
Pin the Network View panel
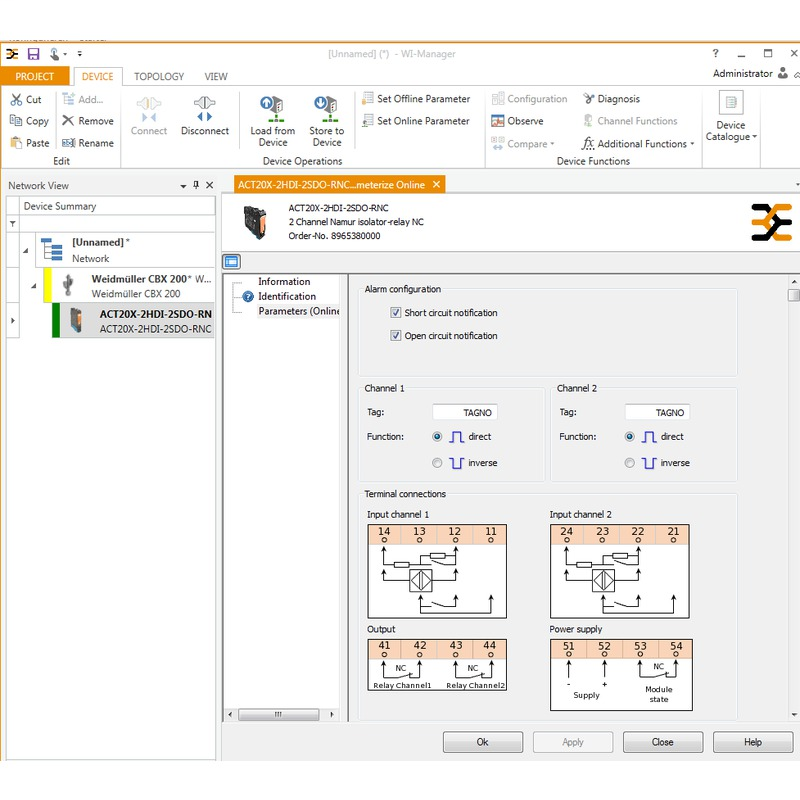pos(196,185)
